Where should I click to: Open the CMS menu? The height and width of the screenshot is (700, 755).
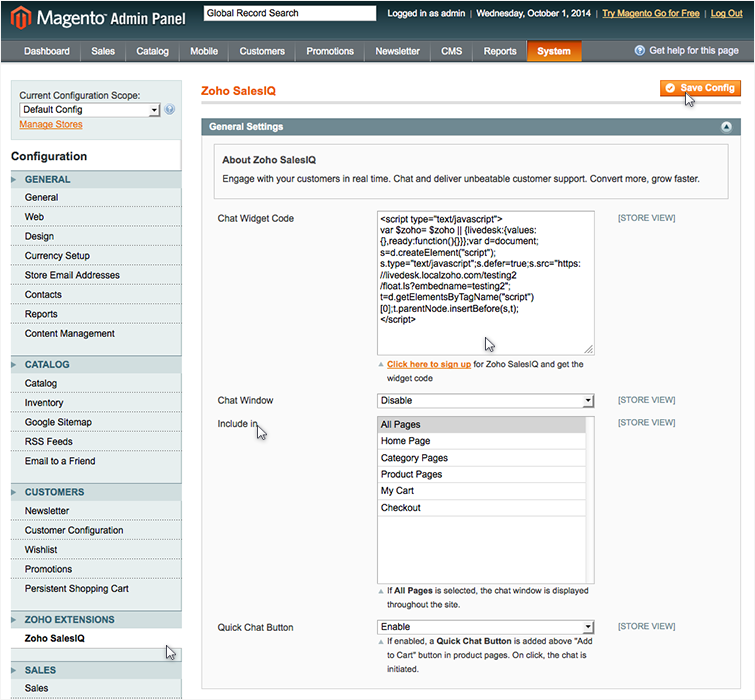point(451,51)
